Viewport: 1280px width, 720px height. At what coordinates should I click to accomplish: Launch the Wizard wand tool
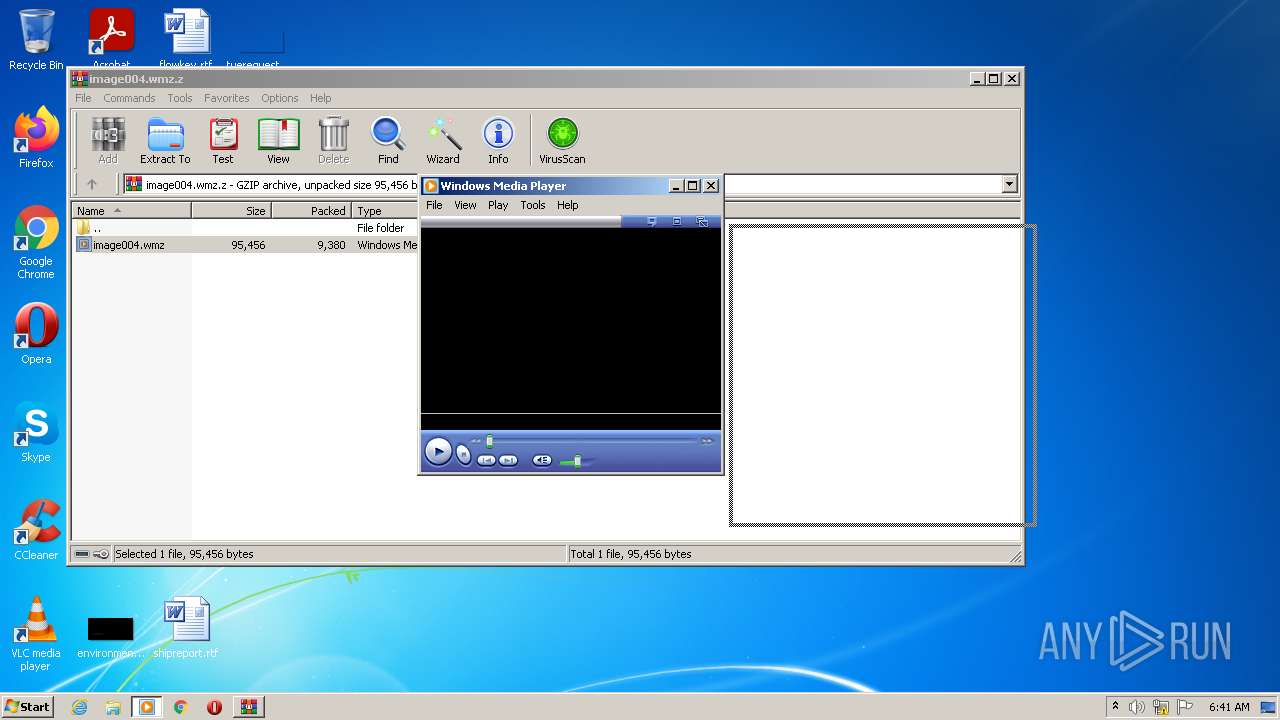443,140
